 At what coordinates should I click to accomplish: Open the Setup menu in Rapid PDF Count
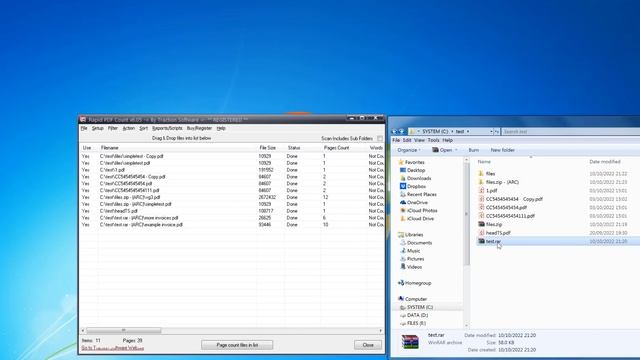click(98, 128)
